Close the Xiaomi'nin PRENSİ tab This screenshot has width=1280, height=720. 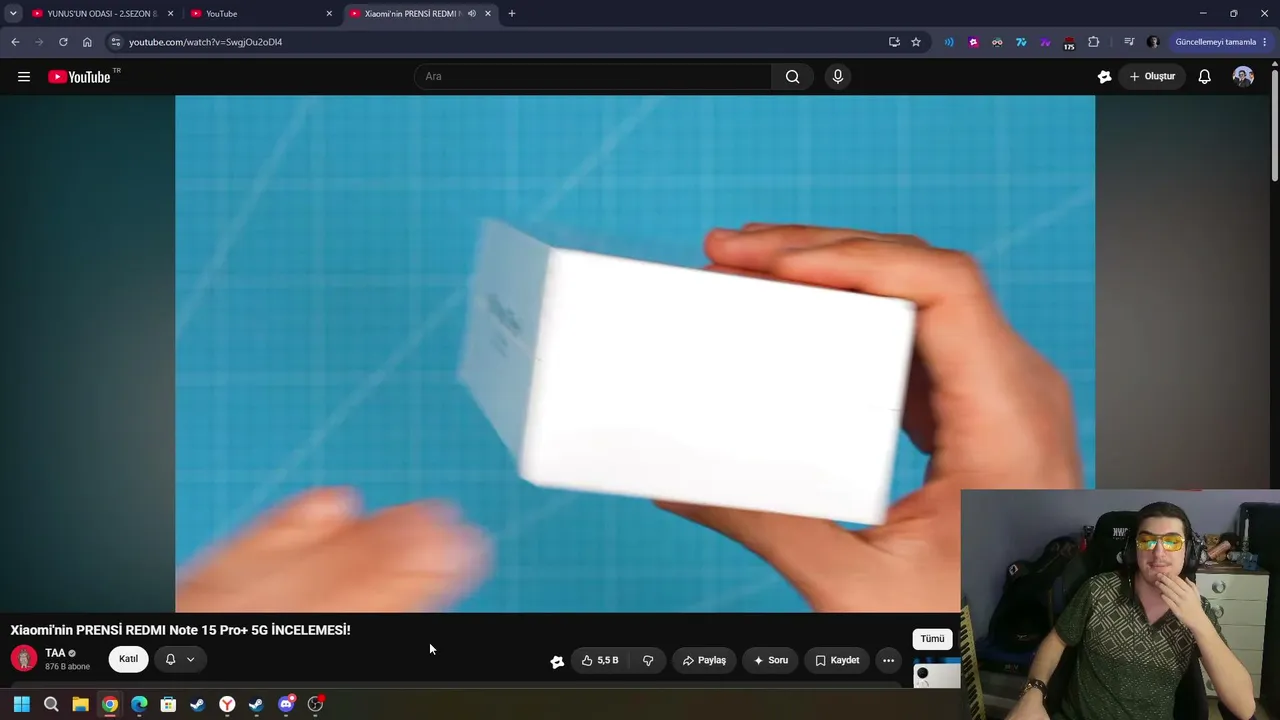pos(488,14)
